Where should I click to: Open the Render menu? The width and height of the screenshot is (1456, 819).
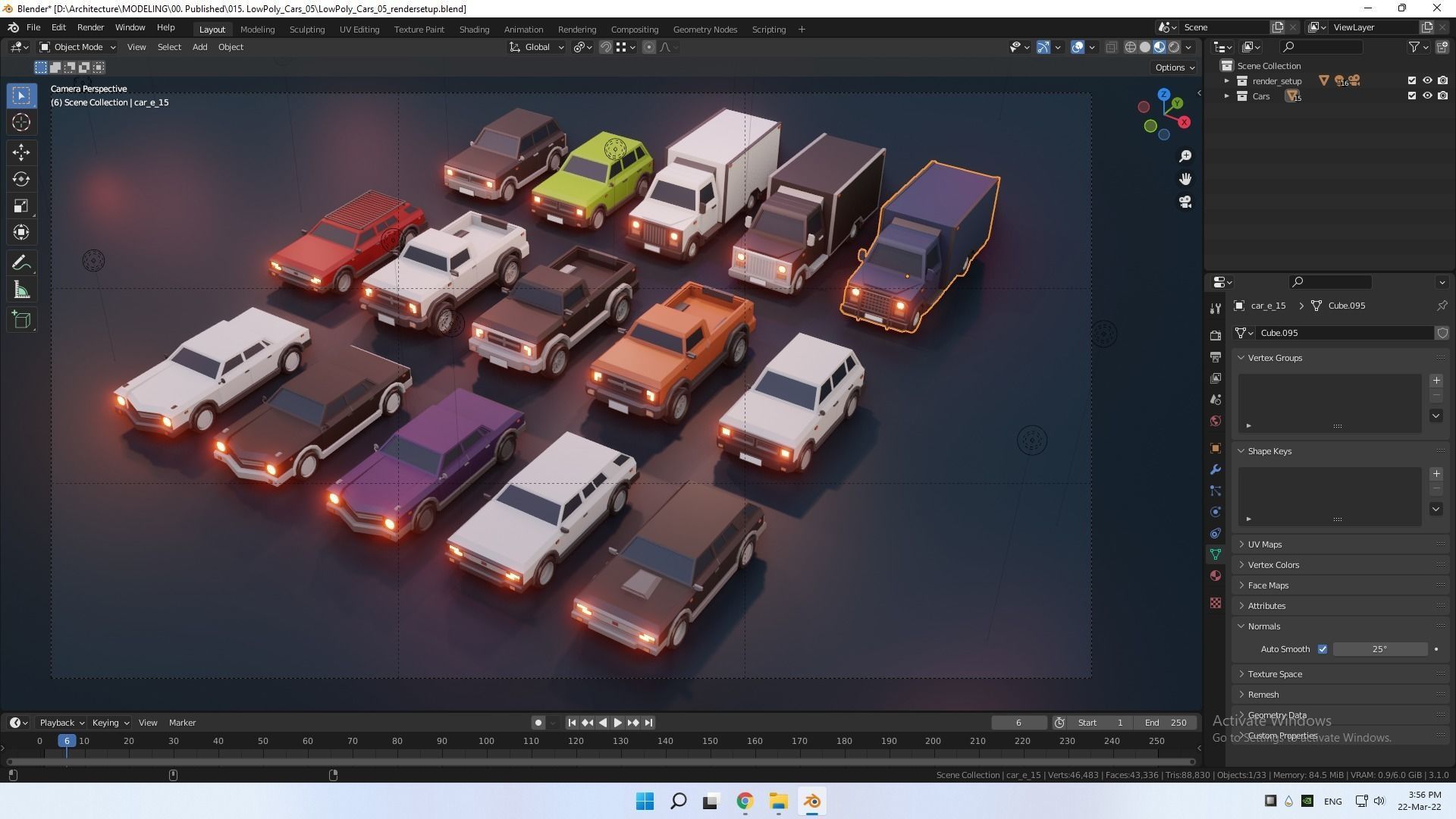coord(90,27)
